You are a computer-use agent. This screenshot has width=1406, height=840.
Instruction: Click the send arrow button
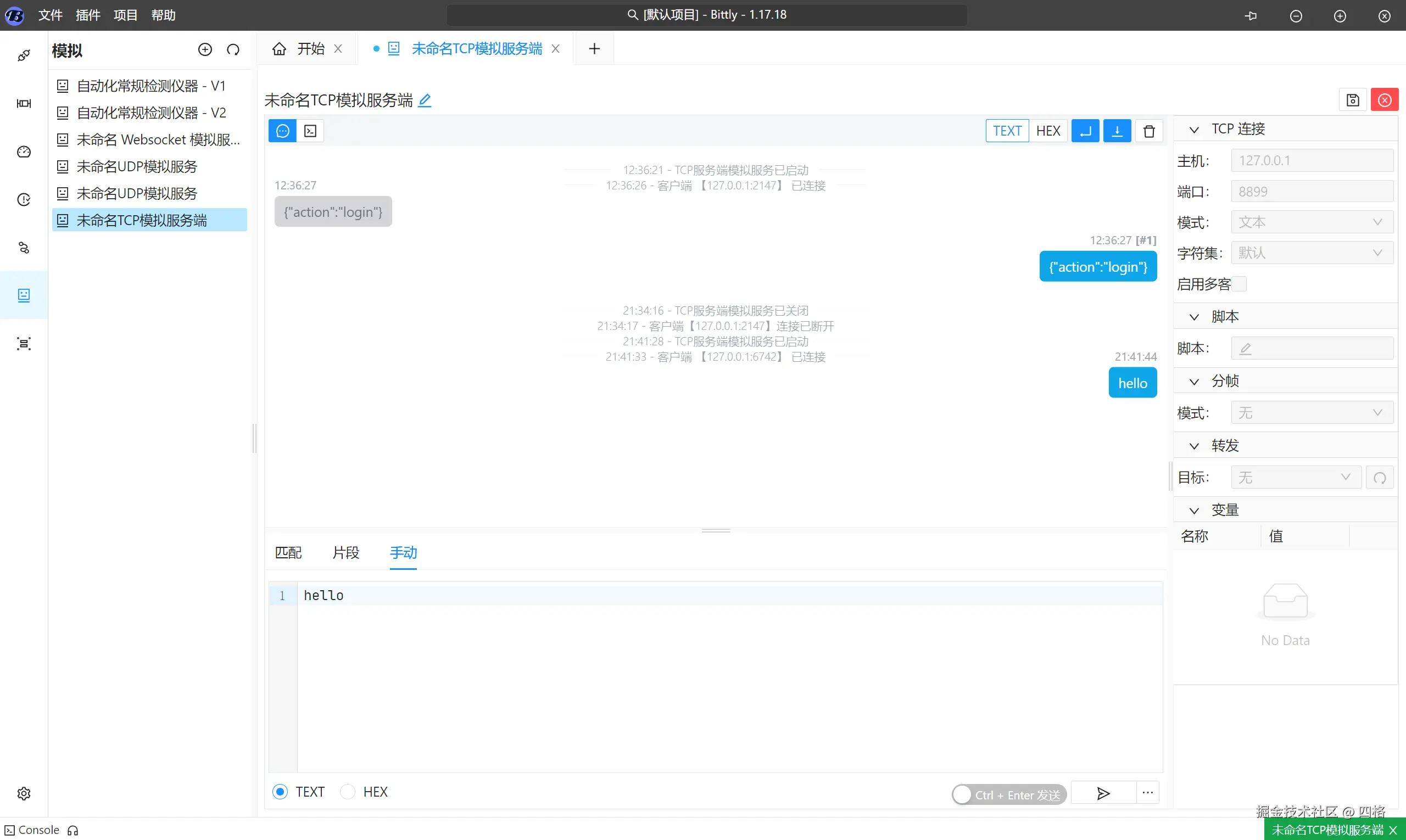click(1103, 793)
